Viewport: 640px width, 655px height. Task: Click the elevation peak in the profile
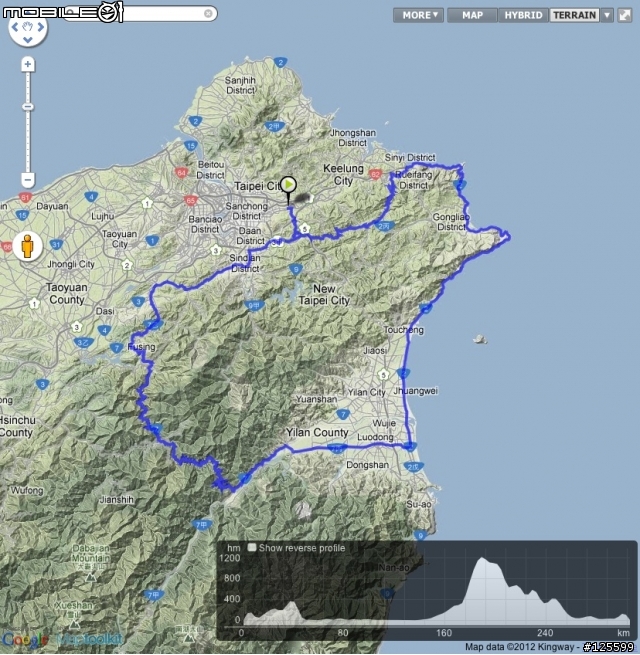[x=483, y=559]
